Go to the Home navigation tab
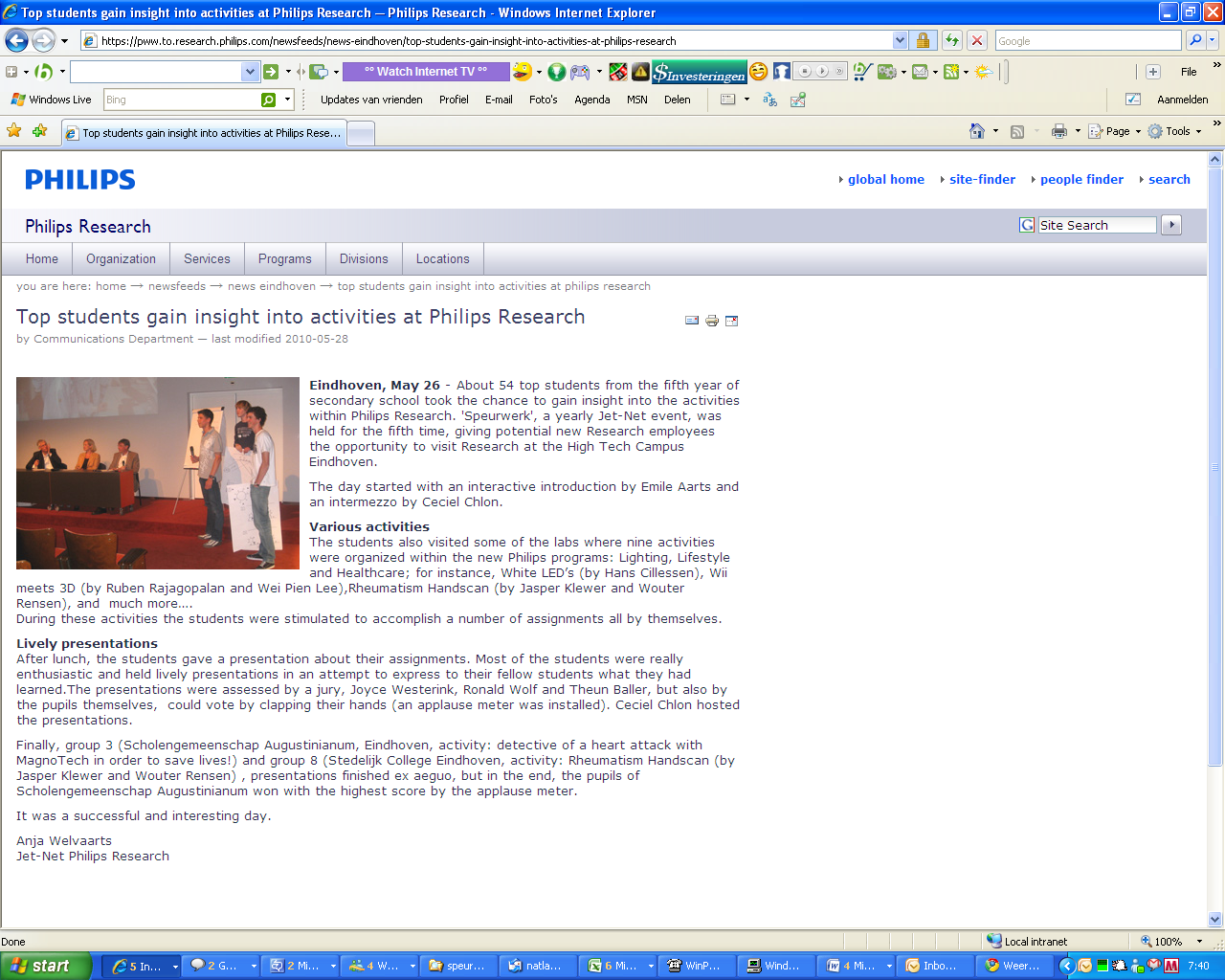Viewport: 1225px width, 980px height. point(42,258)
